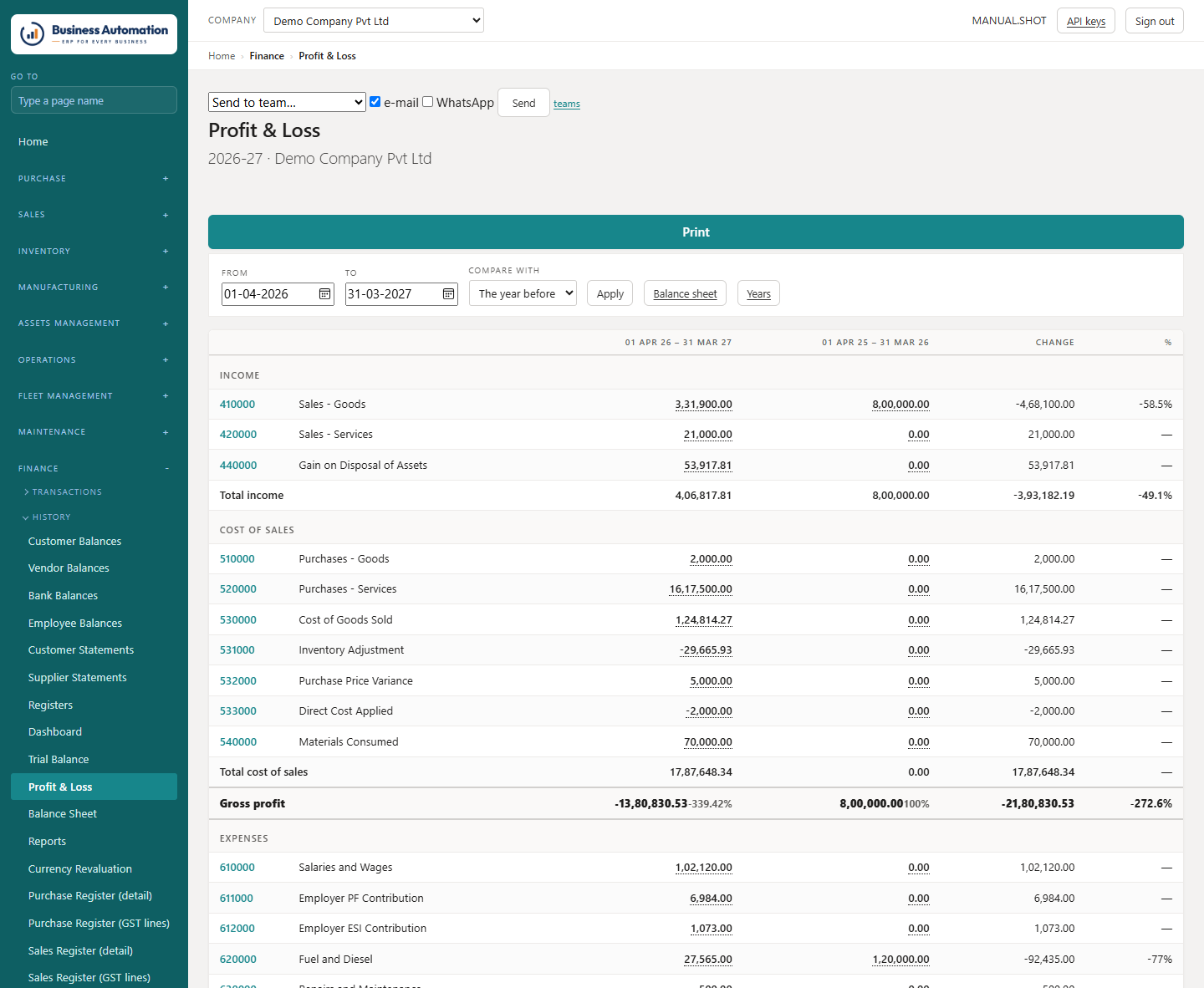The width and height of the screenshot is (1204, 988).
Task: Expand the Transactions submenu
Action: (63, 492)
